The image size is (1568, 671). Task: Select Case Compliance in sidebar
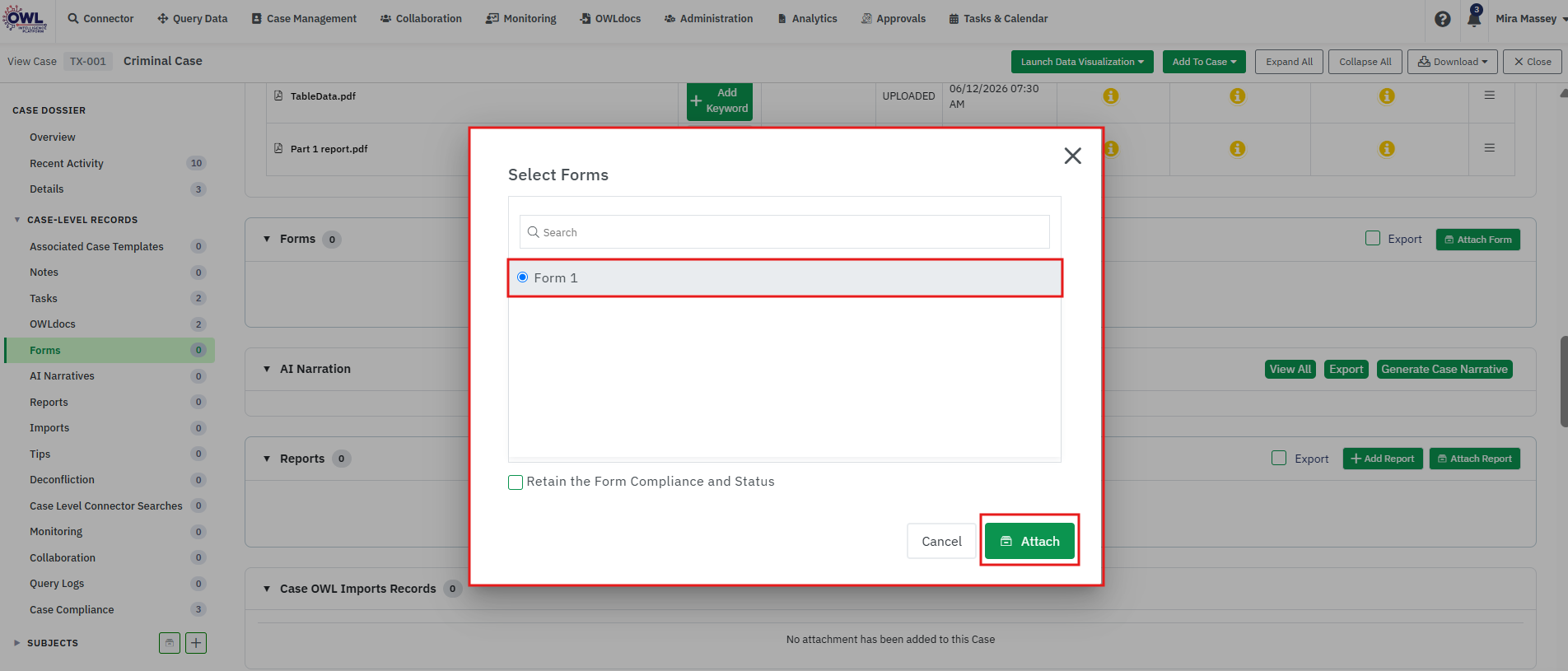pyautogui.click(x=72, y=610)
